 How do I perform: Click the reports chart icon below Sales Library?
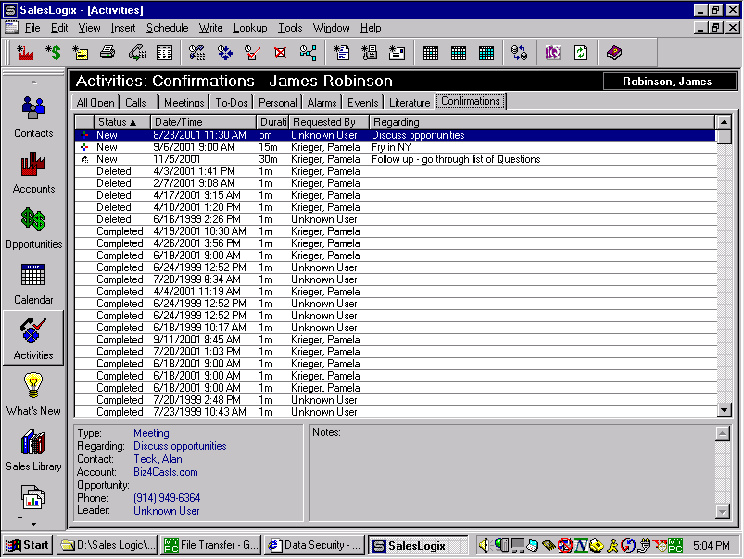coord(33,497)
